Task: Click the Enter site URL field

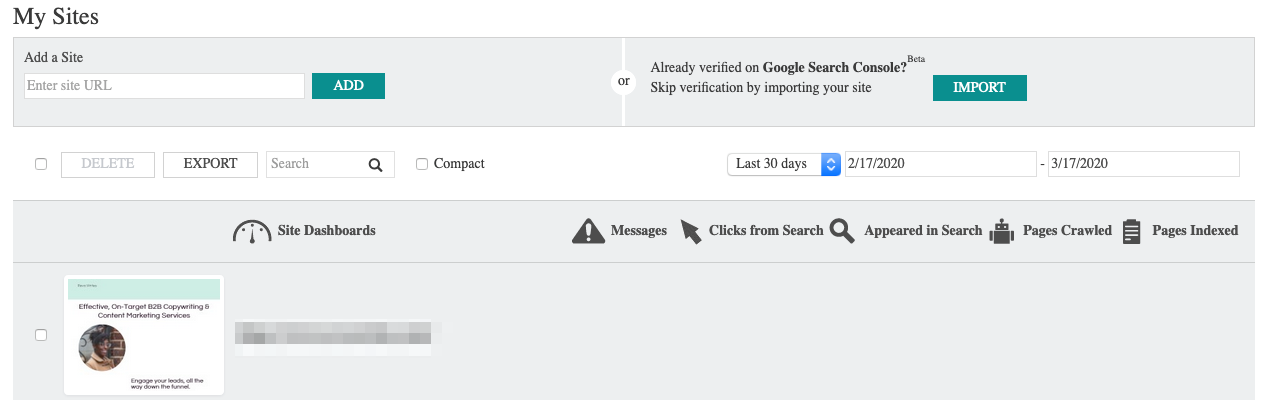Action: point(164,86)
